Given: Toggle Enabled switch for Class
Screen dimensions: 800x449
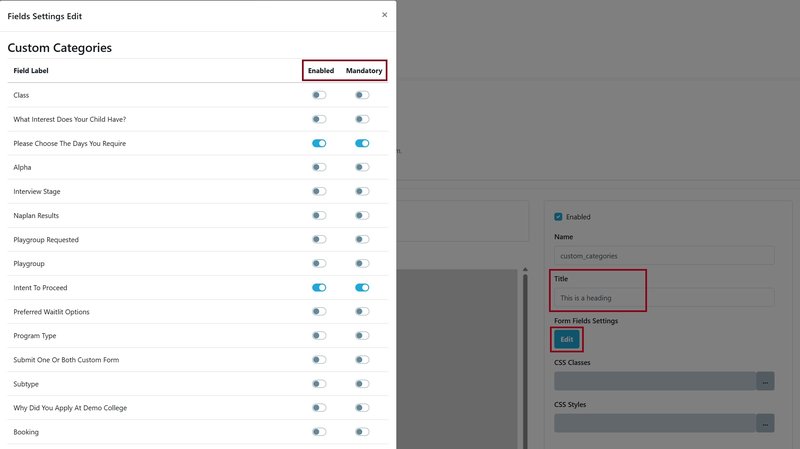Looking at the screenshot, I should (319, 95).
